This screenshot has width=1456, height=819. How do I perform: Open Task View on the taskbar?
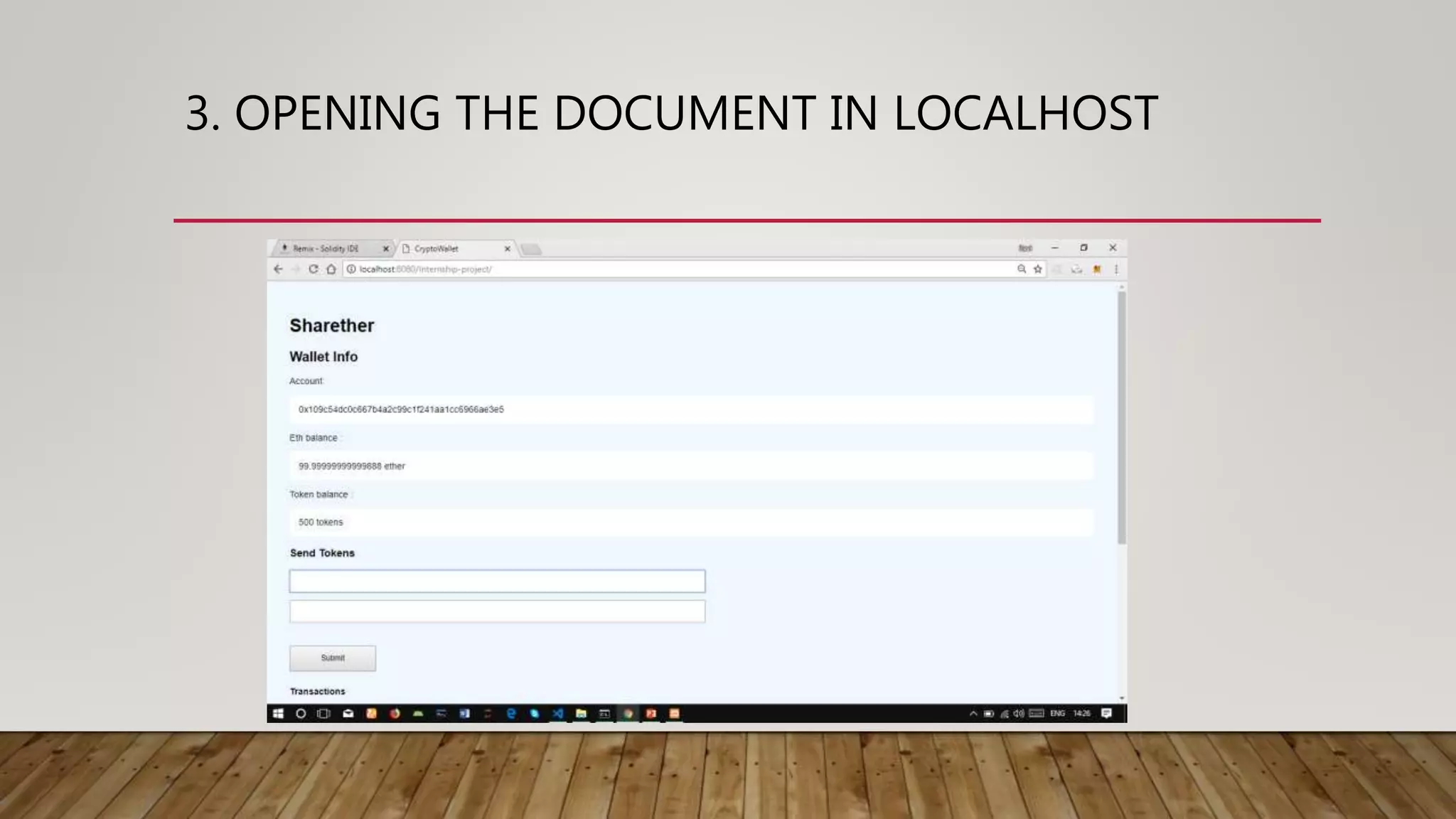tap(323, 714)
